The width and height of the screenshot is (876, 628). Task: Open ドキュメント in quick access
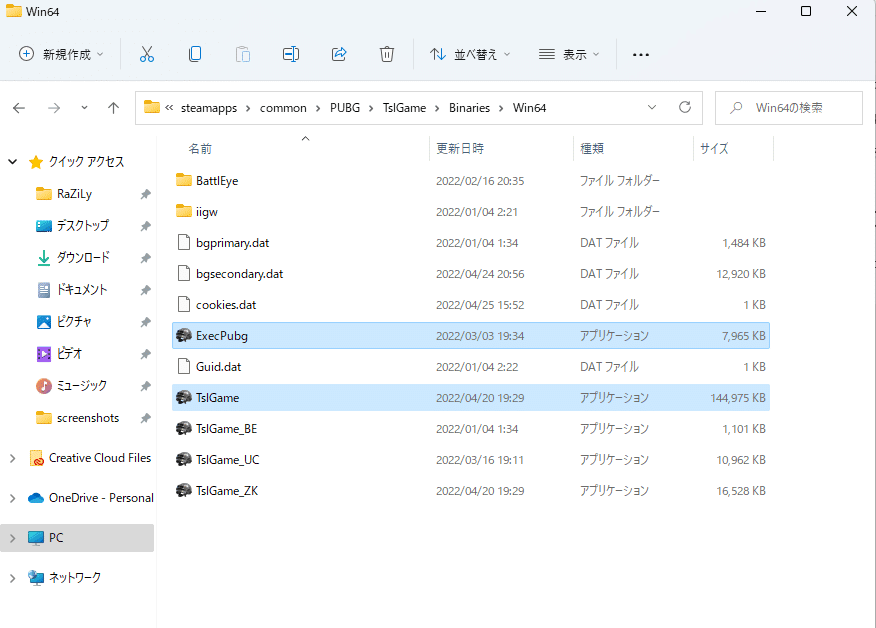(81, 289)
